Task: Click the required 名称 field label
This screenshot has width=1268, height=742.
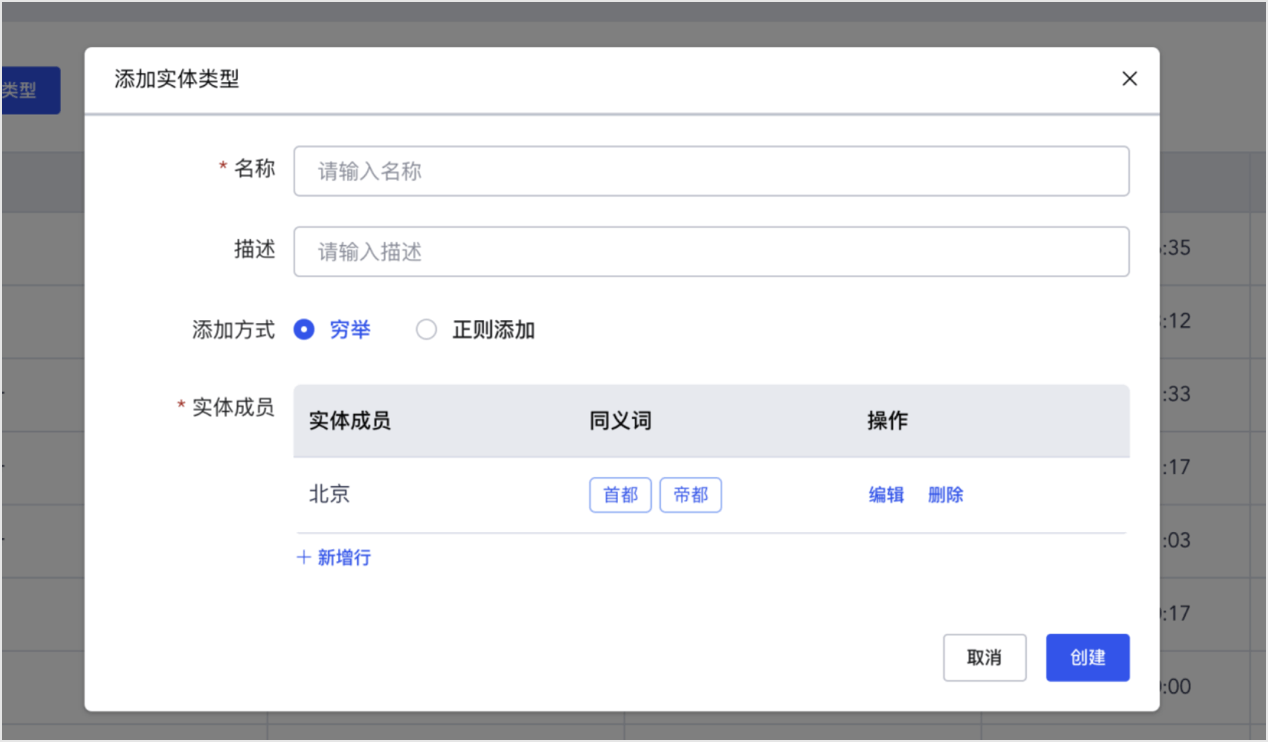Action: [254, 169]
